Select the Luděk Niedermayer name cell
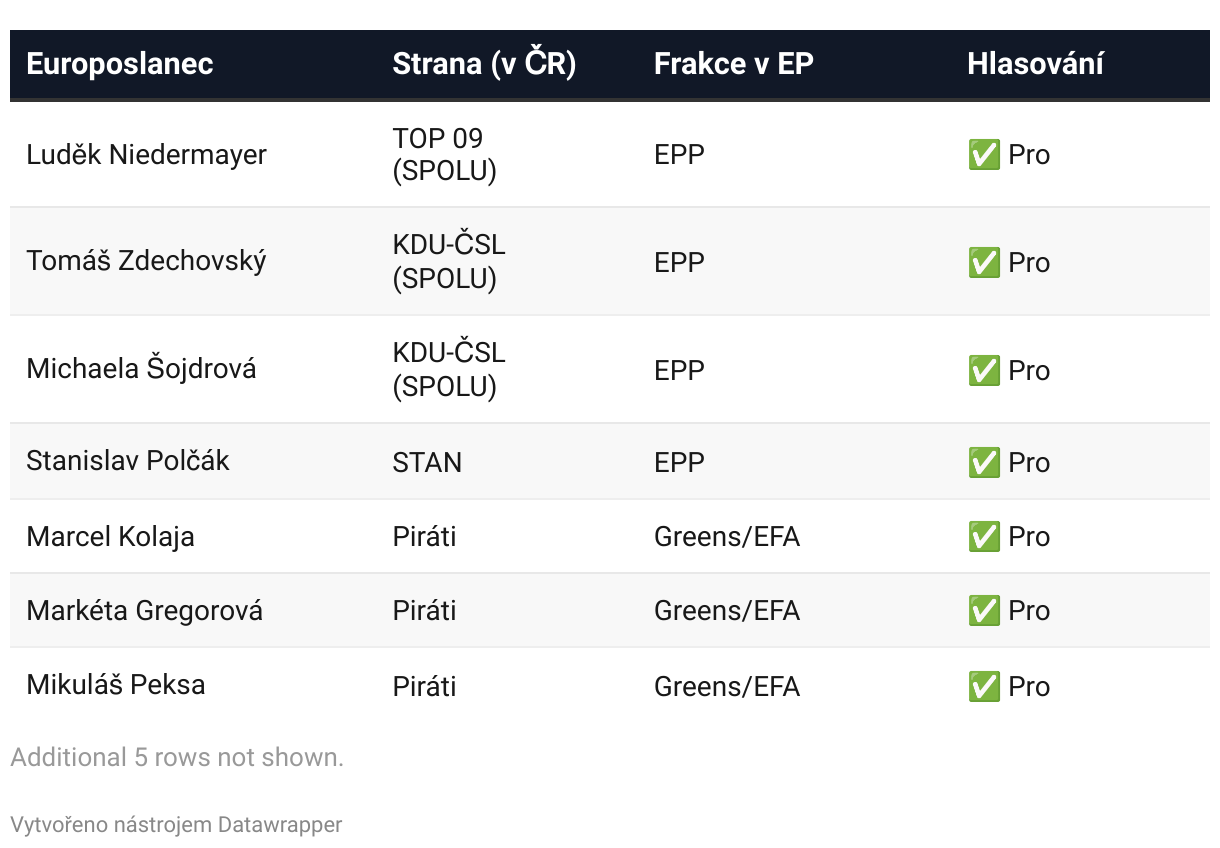This screenshot has width=1220, height=848. tap(147, 155)
